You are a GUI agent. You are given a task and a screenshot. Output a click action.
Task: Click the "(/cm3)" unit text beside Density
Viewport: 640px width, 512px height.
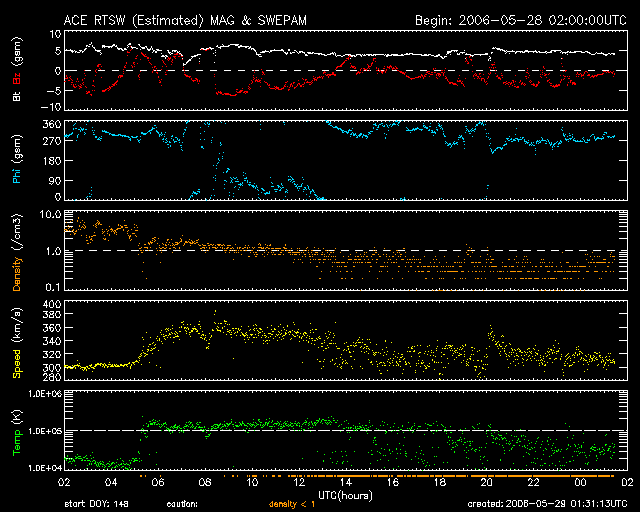[17, 232]
